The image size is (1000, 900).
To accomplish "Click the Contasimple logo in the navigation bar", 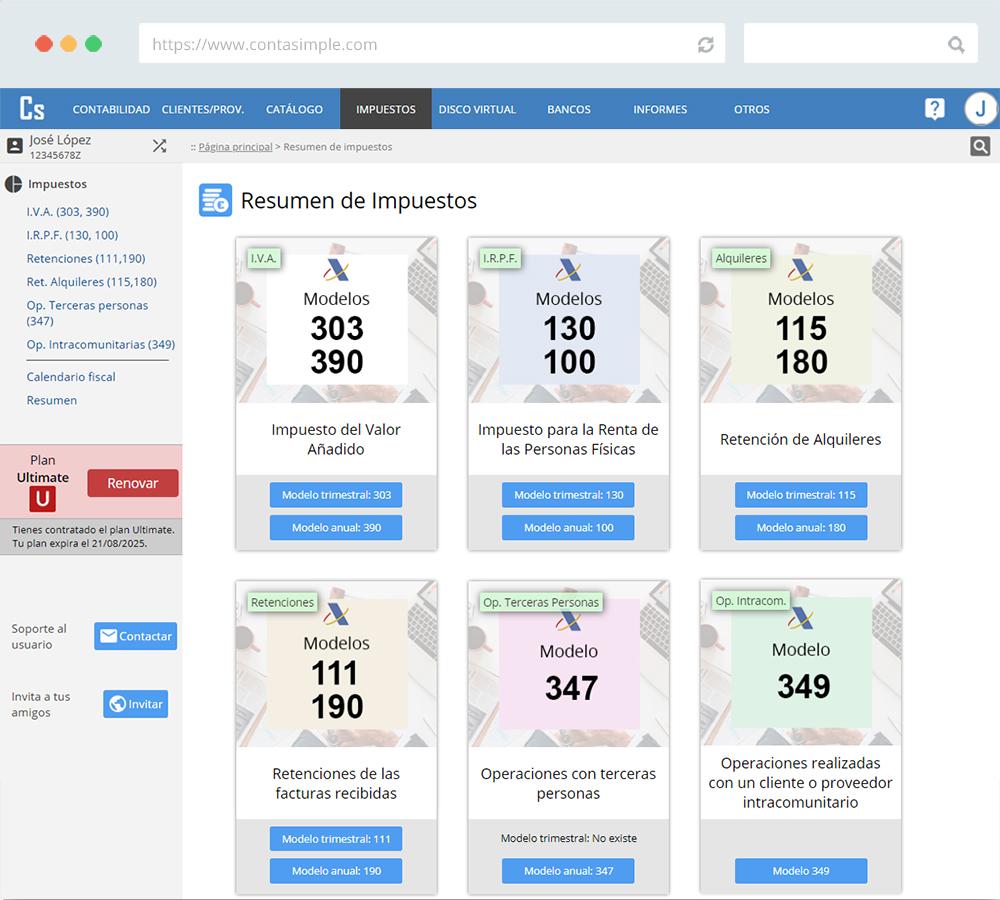I will (x=31, y=108).
